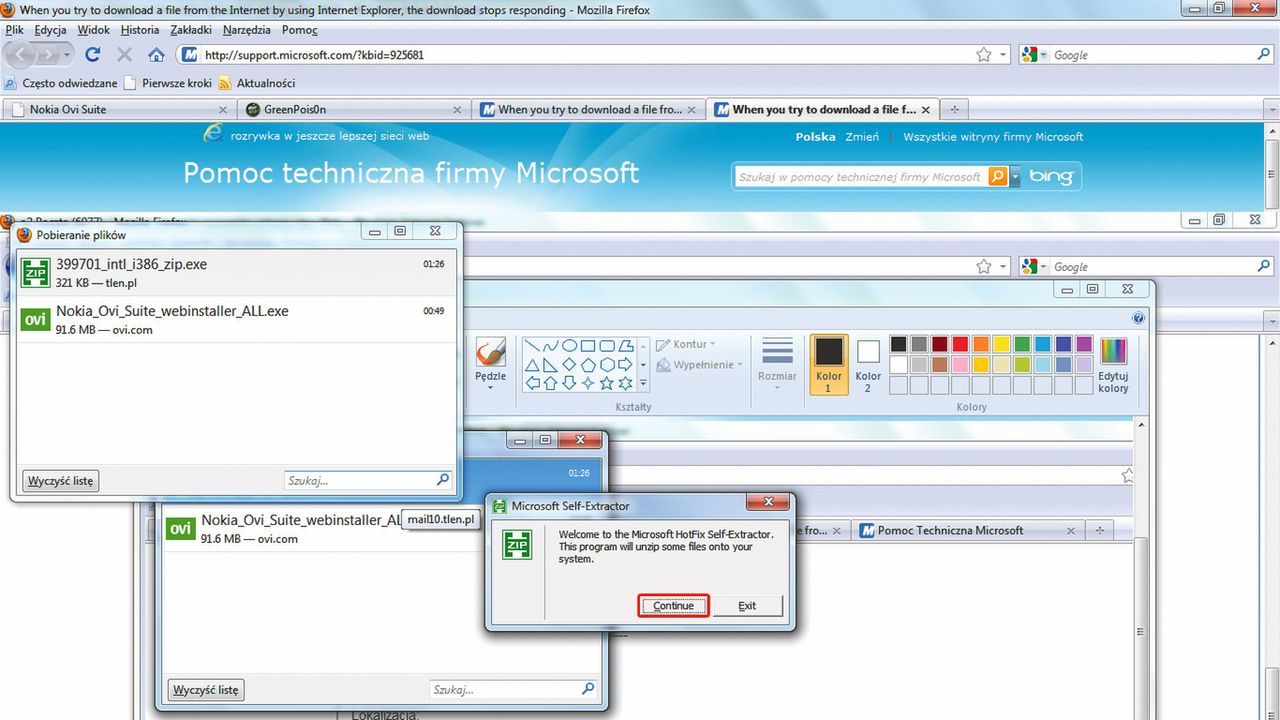Open the Często odwiedzane bookmark
Screen dimensions: 1280x720
(x=61, y=83)
